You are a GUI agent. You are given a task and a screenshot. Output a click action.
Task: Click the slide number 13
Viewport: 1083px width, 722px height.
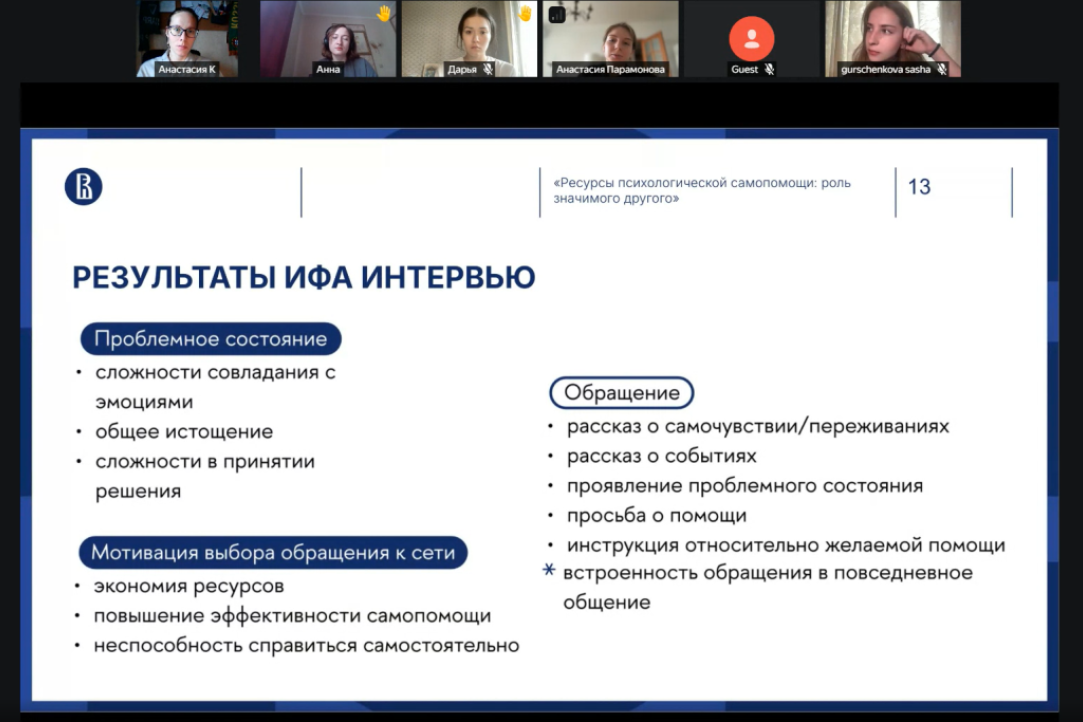pos(919,187)
